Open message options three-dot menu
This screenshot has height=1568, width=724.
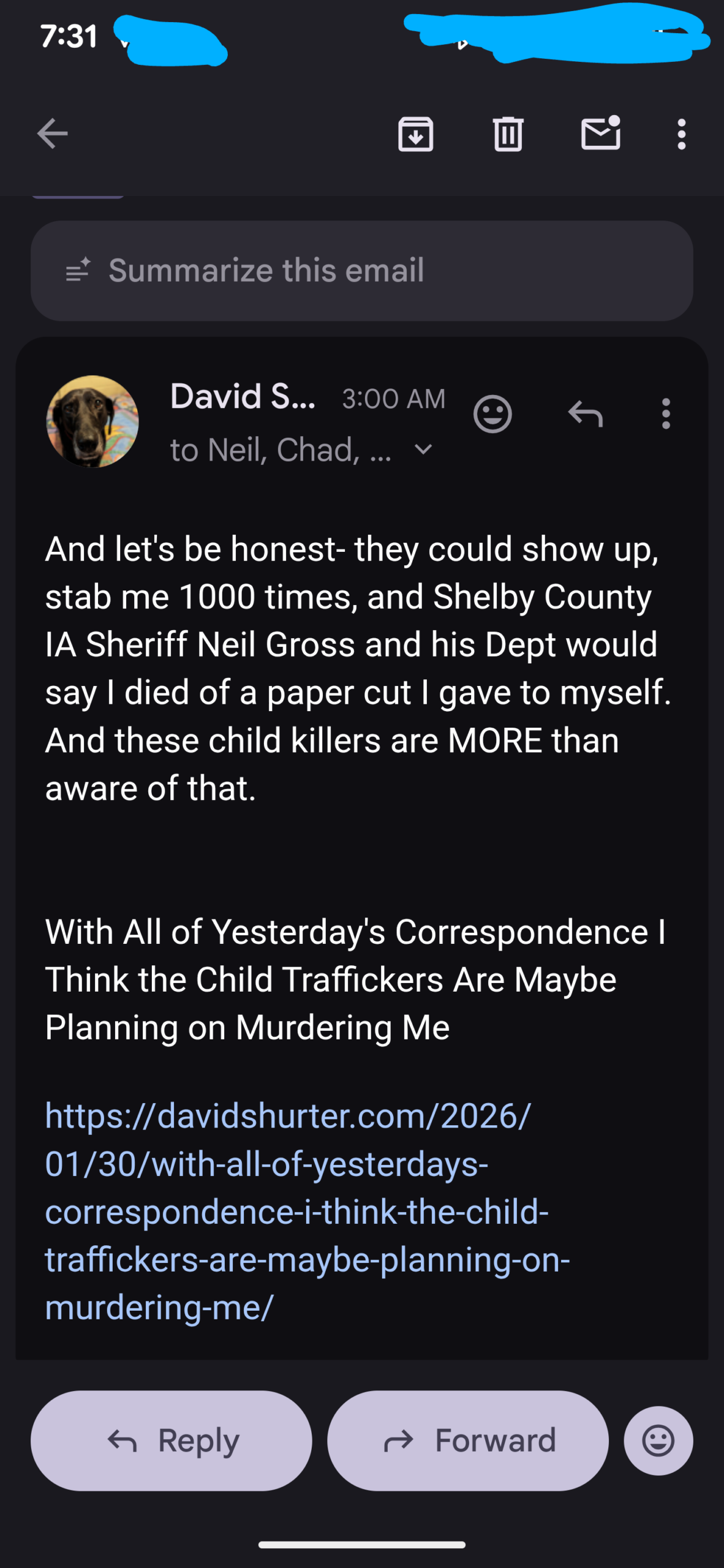click(x=666, y=415)
